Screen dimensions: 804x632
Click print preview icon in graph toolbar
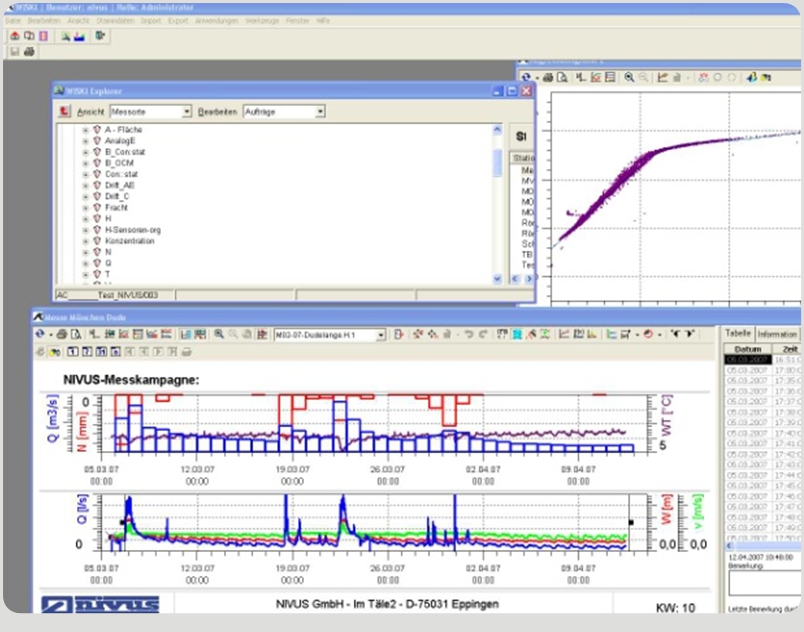(x=76, y=334)
